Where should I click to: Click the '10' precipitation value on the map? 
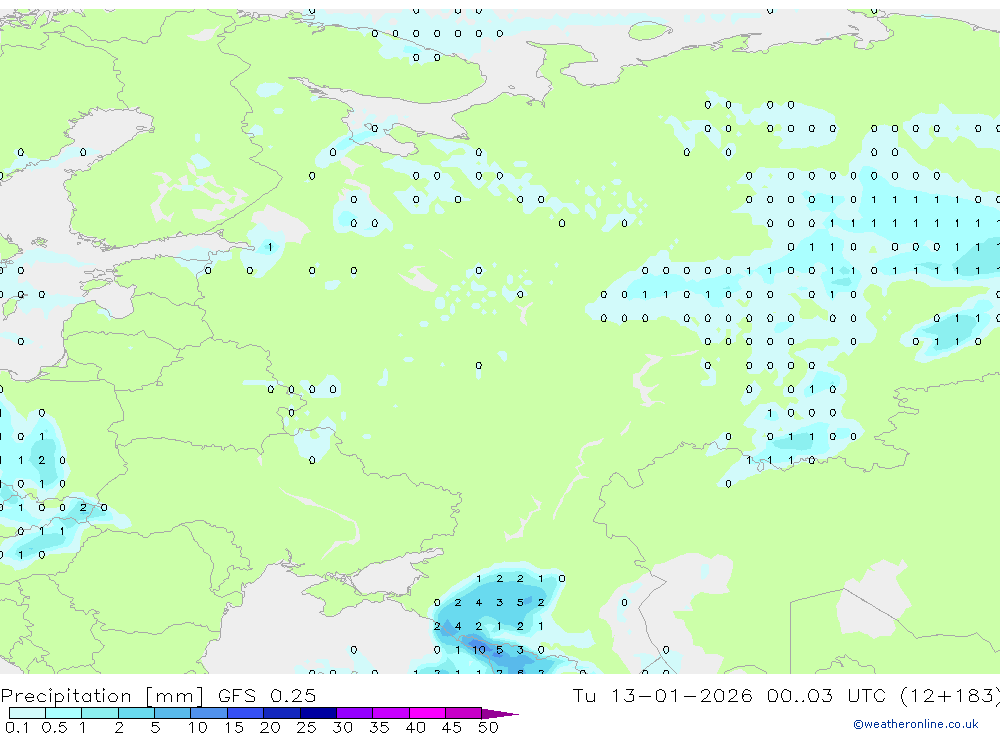coord(479,650)
